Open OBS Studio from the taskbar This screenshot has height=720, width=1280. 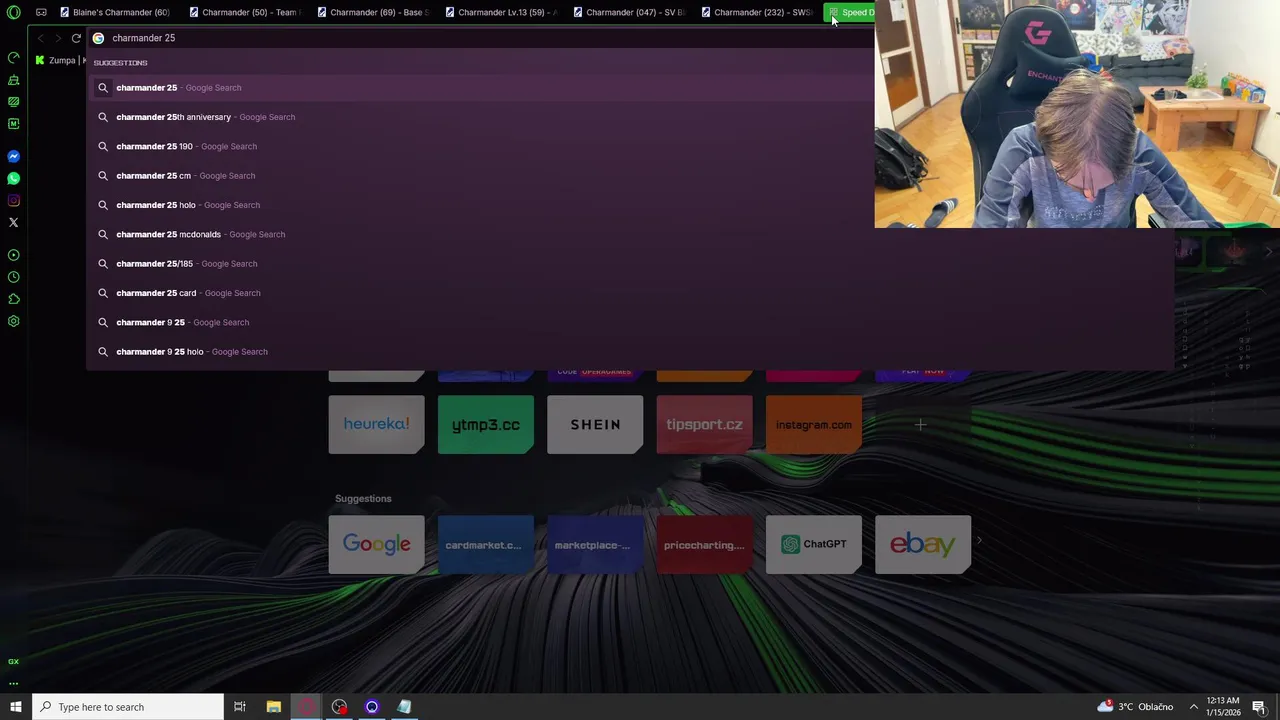coord(339,707)
